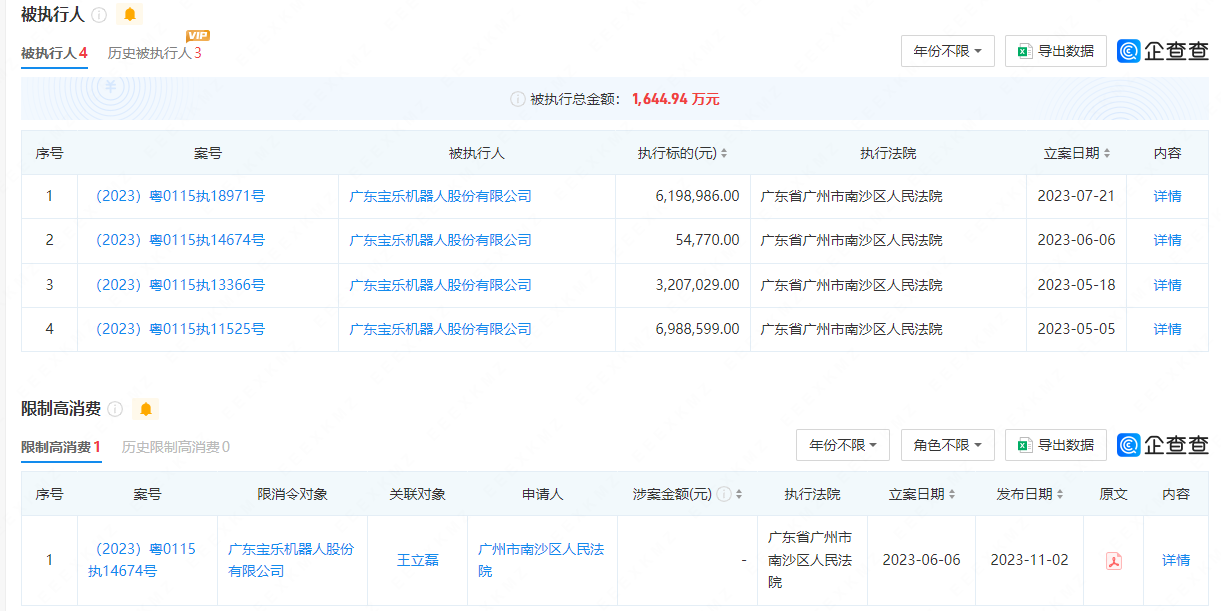The height and width of the screenshot is (611, 1221).
Task: Click the info icon next to 限制高消费 heading
Action: coord(115,409)
